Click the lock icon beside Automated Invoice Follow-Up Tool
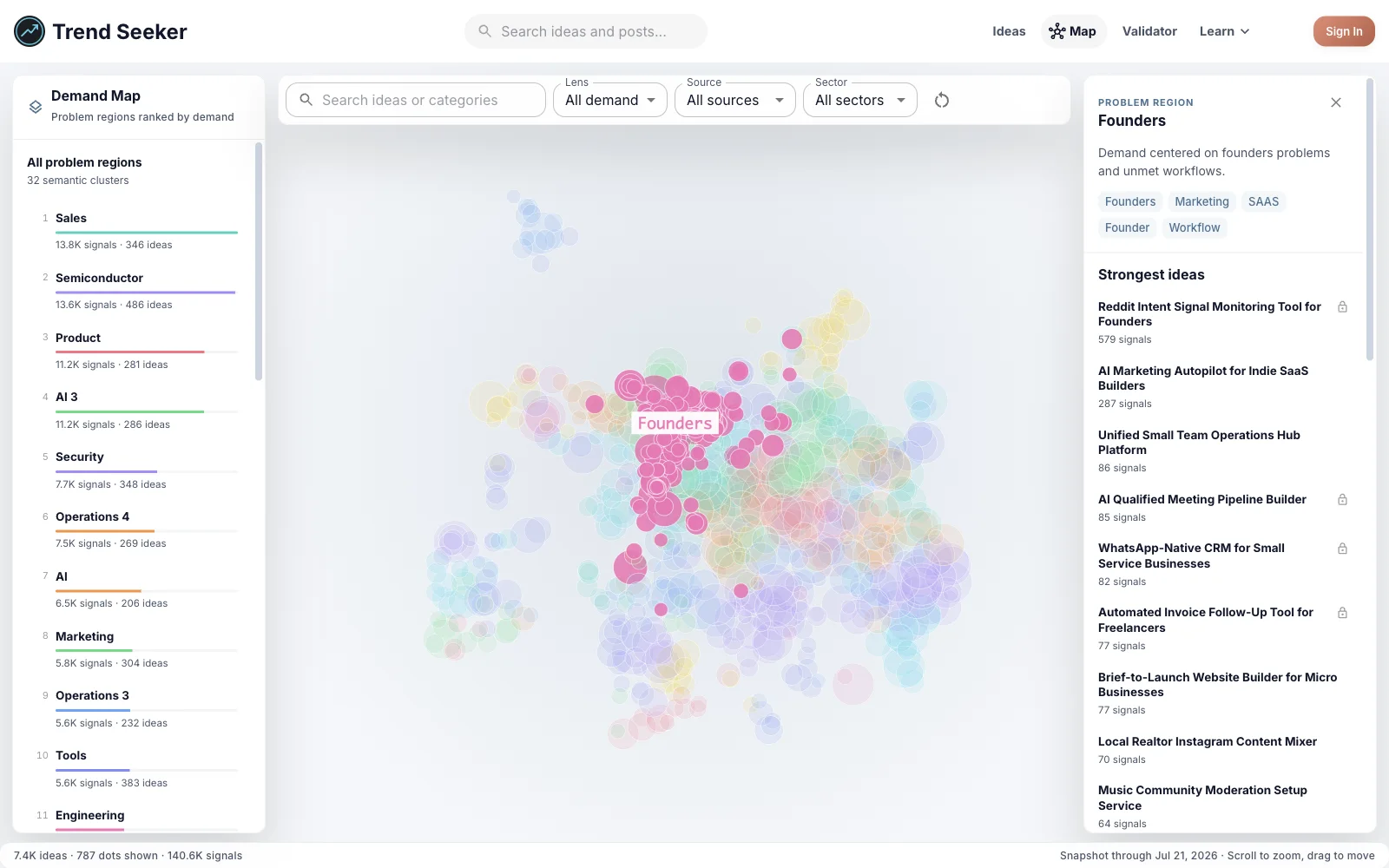This screenshot has width=1389, height=868. click(1342, 613)
